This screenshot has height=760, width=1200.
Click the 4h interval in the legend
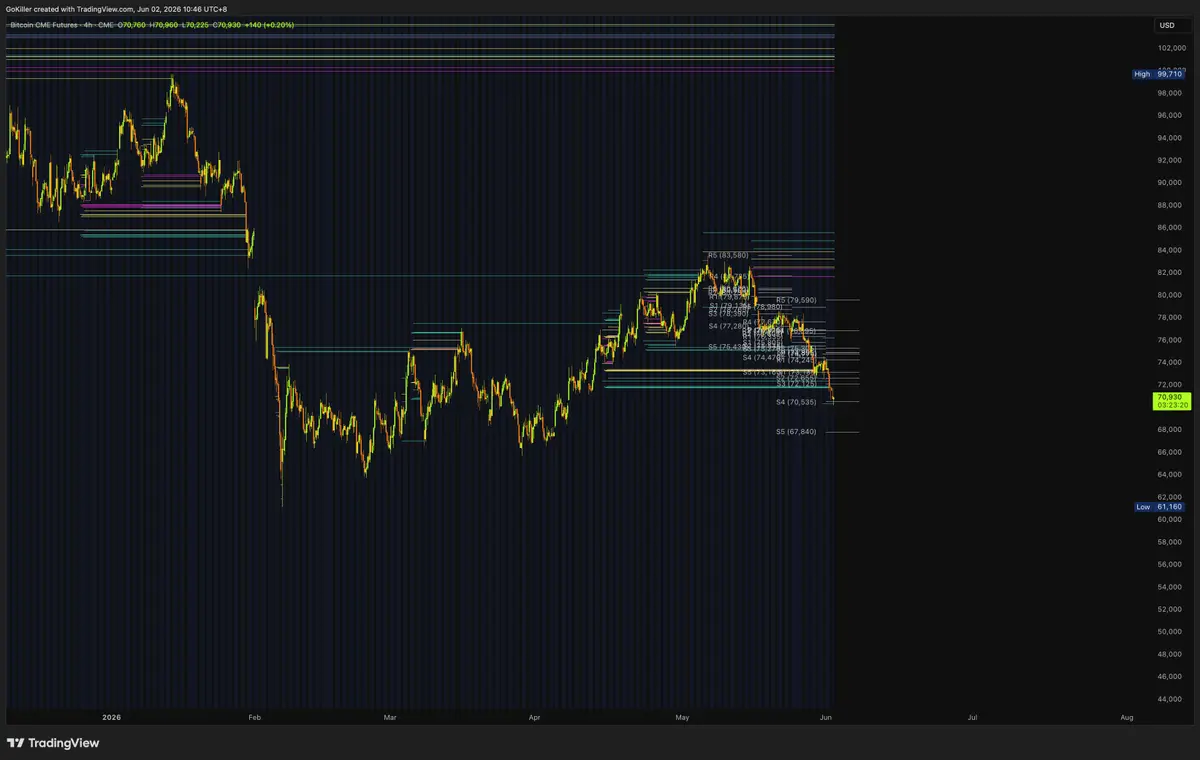tap(88, 25)
